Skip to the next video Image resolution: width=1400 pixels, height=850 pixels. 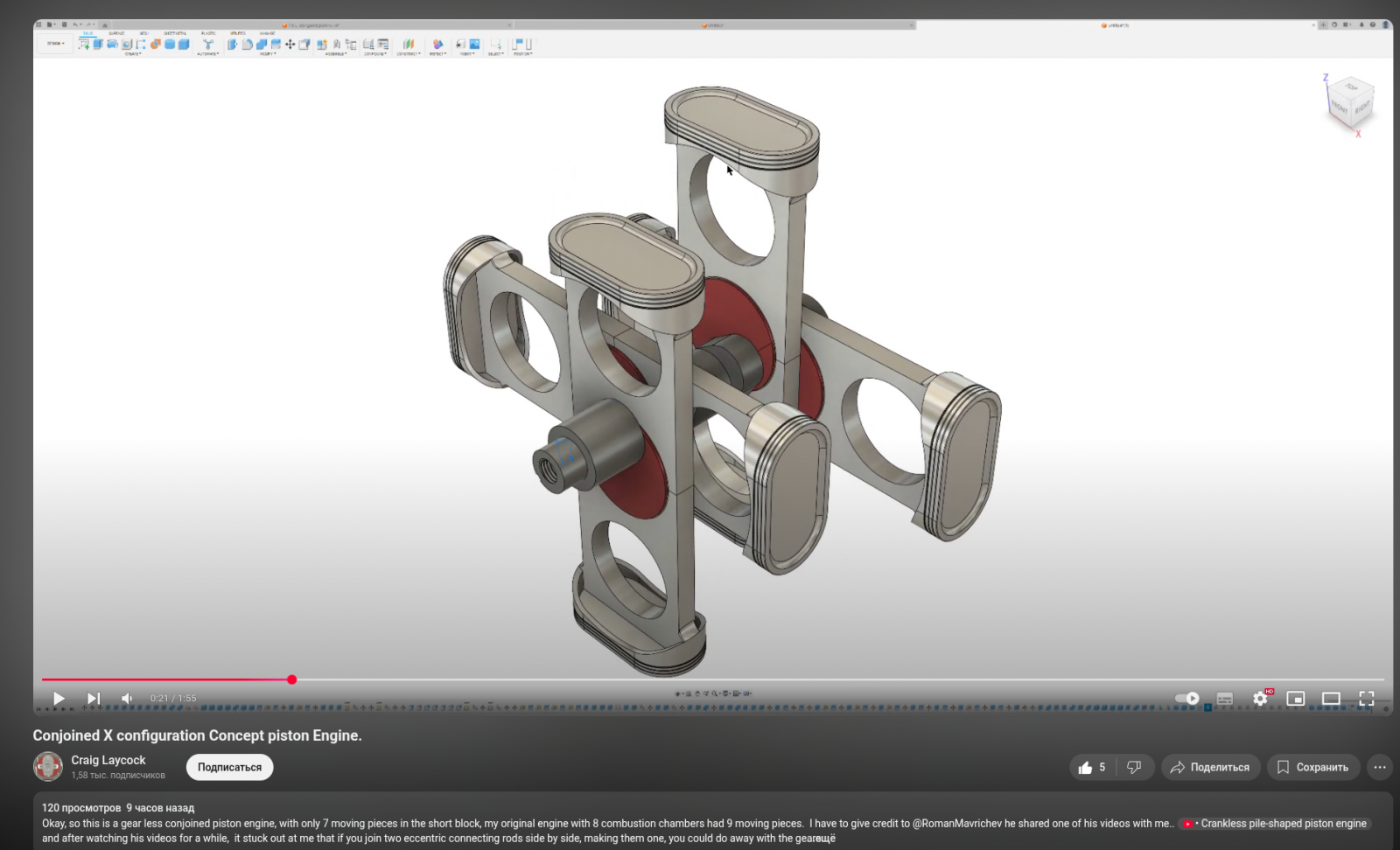pos(93,698)
